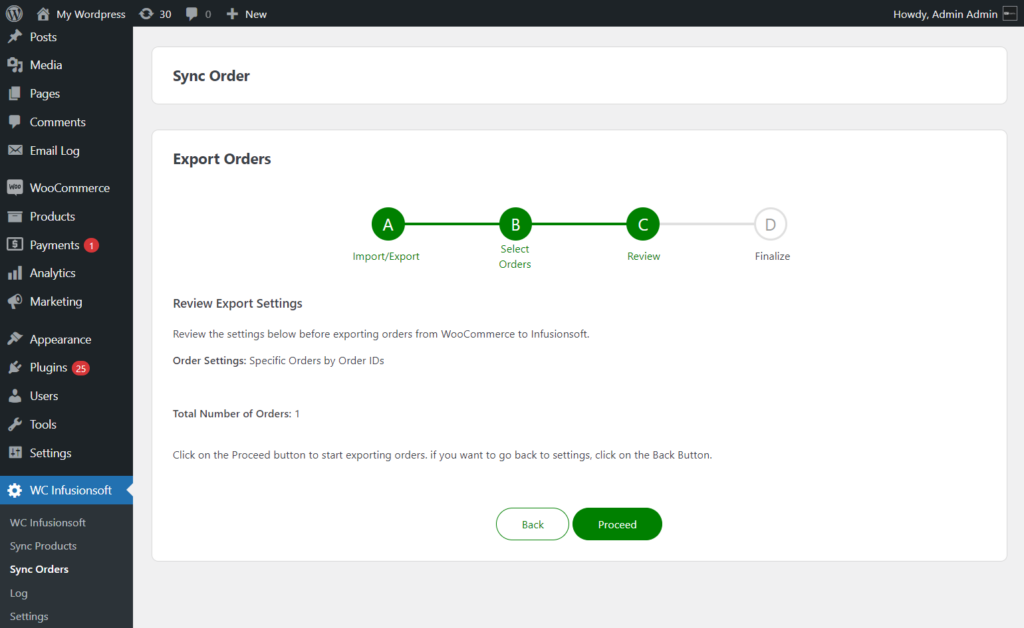Click the plus icon for New
The image size is (1024, 628).
tap(232, 14)
